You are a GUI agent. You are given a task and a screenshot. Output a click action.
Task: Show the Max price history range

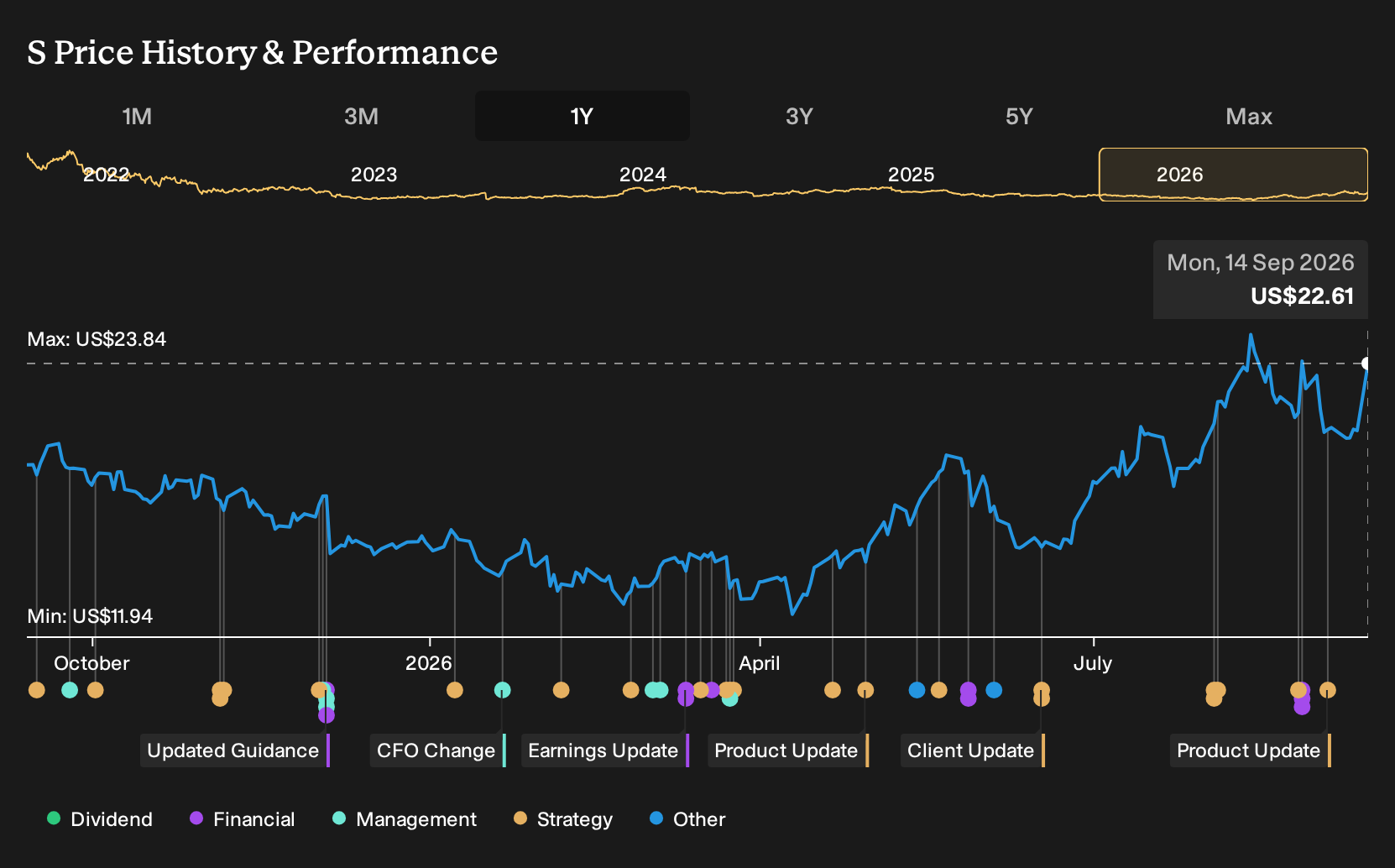1249,116
